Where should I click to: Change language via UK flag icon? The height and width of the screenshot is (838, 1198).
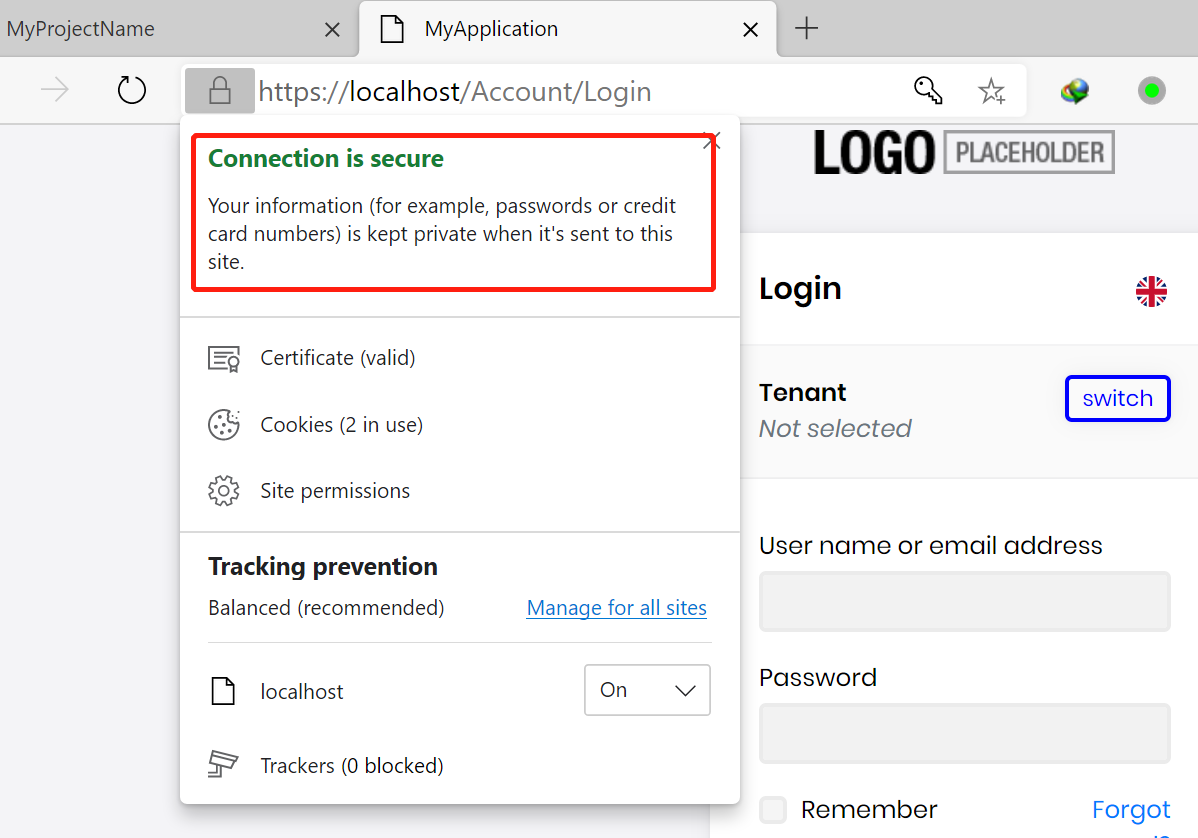(1152, 291)
